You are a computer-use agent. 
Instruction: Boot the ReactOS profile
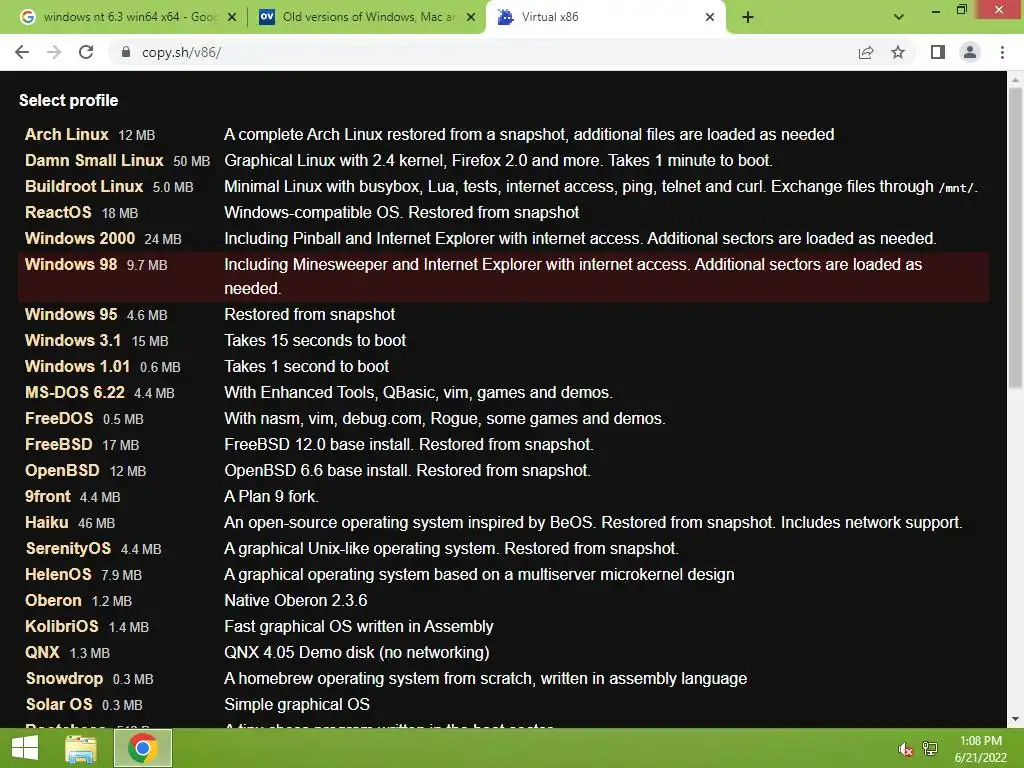point(58,213)
